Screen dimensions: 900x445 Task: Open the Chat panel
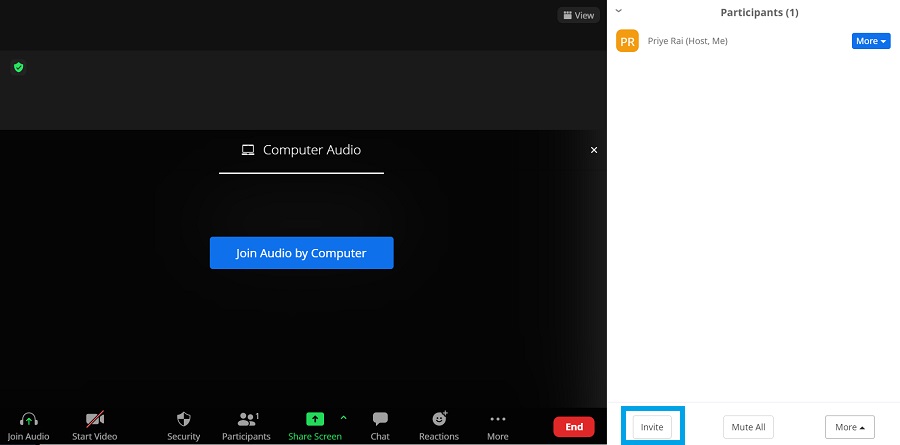[380, 420]
